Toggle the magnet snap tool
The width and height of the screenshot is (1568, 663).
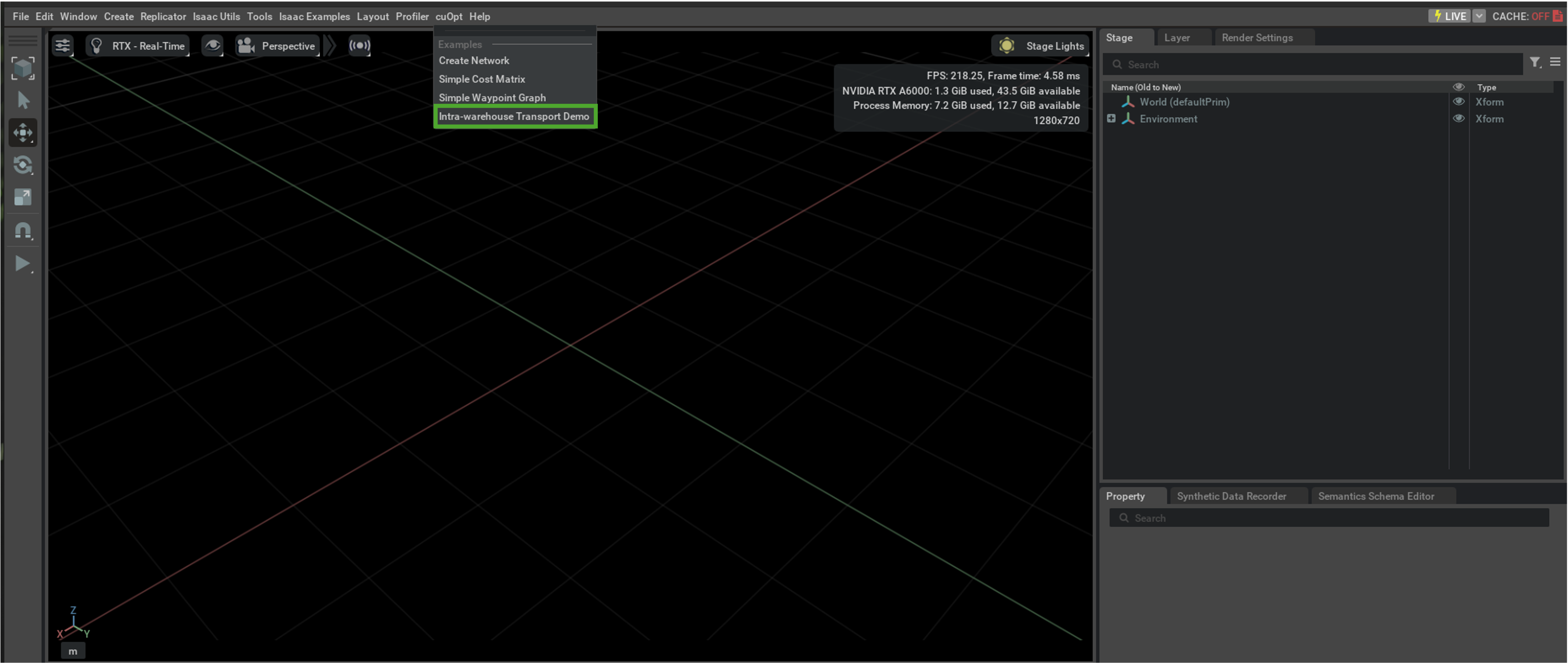pyautogui.click(x=23, y=231)
